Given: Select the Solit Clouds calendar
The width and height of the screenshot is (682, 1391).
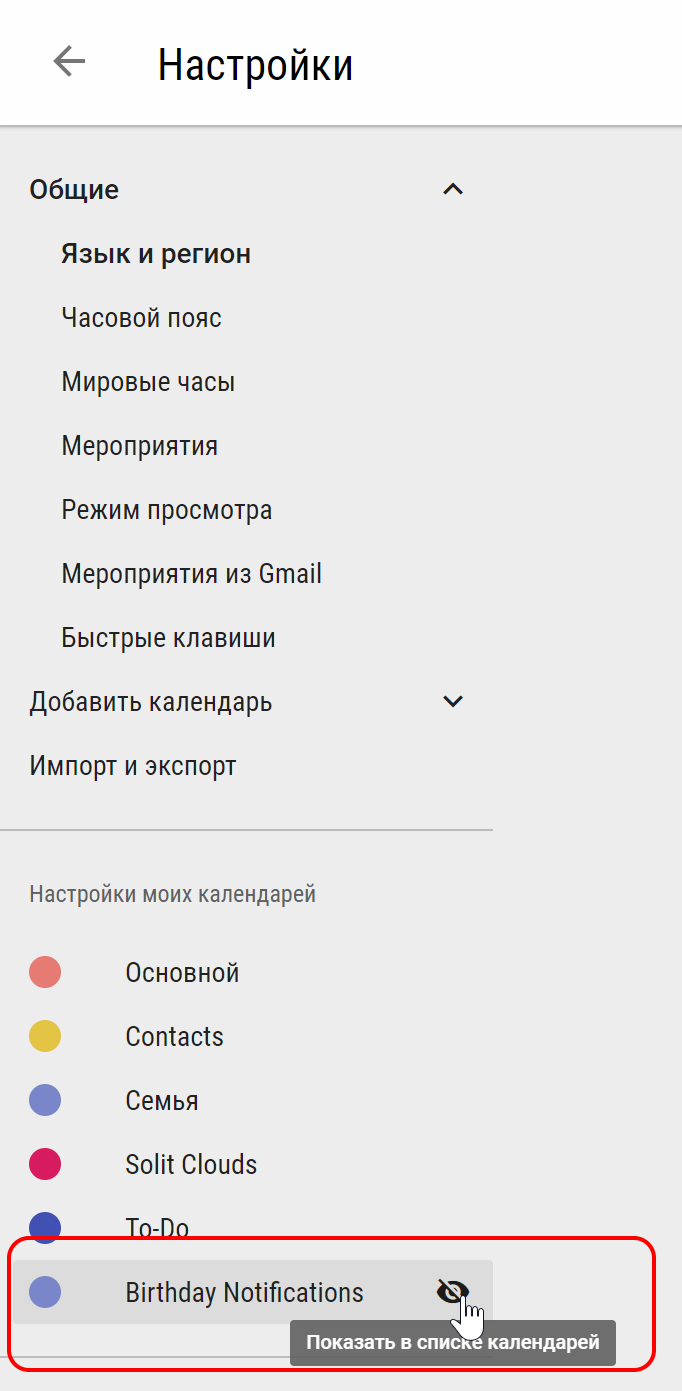Looking at the screenshot, I should (191, 1164).
